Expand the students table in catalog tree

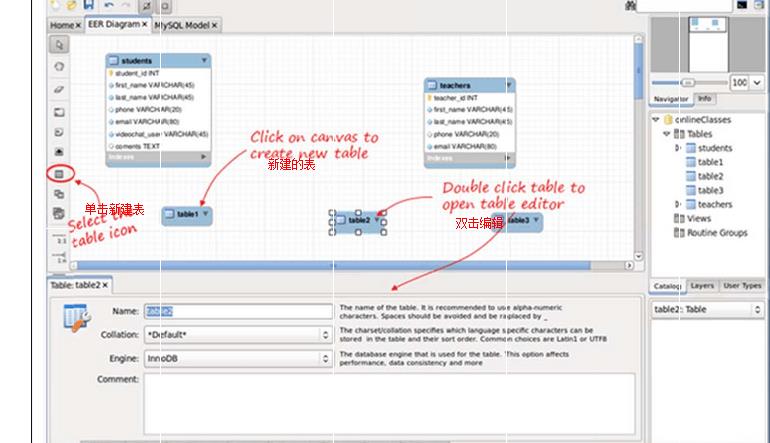(678, 148)
